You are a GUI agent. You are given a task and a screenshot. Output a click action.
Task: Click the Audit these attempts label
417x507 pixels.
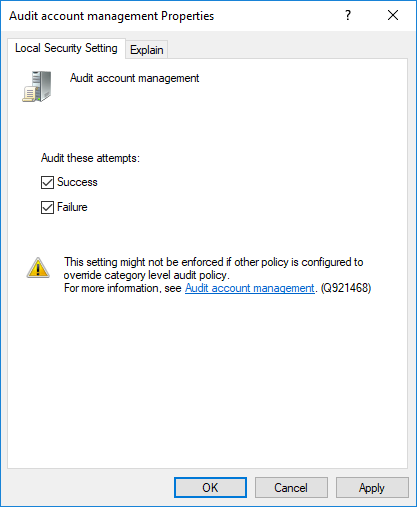pyautogui.click(x=90, y=158)
